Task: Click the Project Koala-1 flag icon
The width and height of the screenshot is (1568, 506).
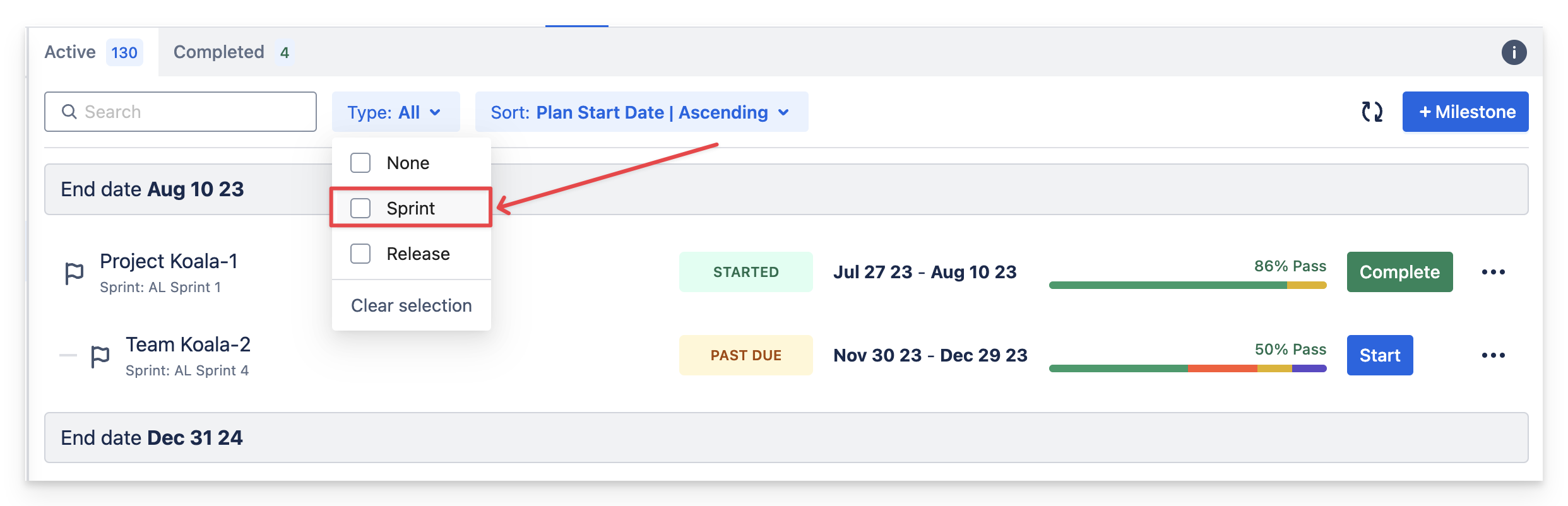Action: (x=74, y=273)
